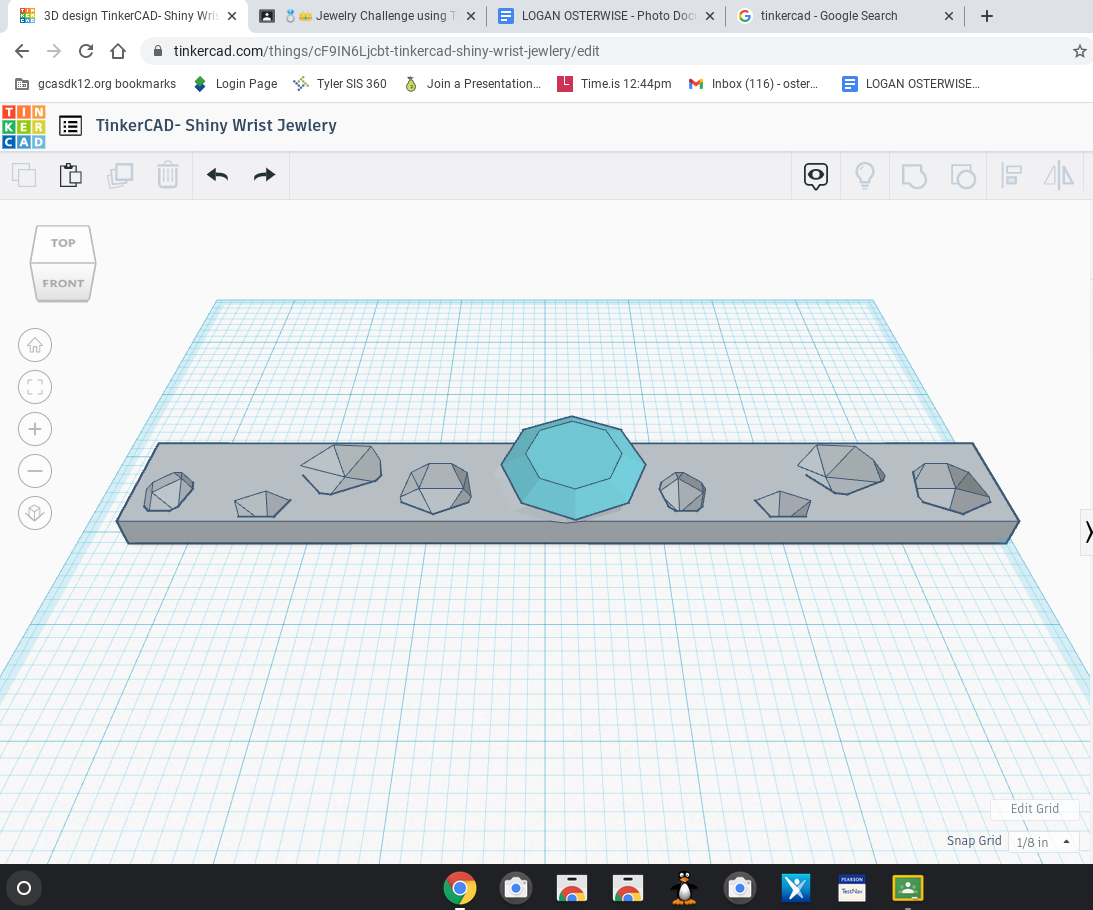
Task: Click the Ungroup shapes icon
Action: click(963, 176)
